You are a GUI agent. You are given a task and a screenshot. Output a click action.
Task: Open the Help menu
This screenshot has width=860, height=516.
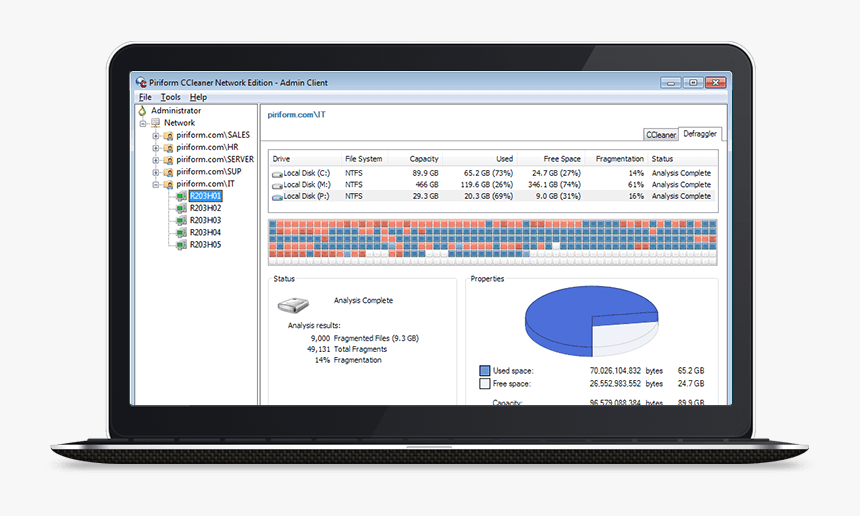[x=198, y=97]
